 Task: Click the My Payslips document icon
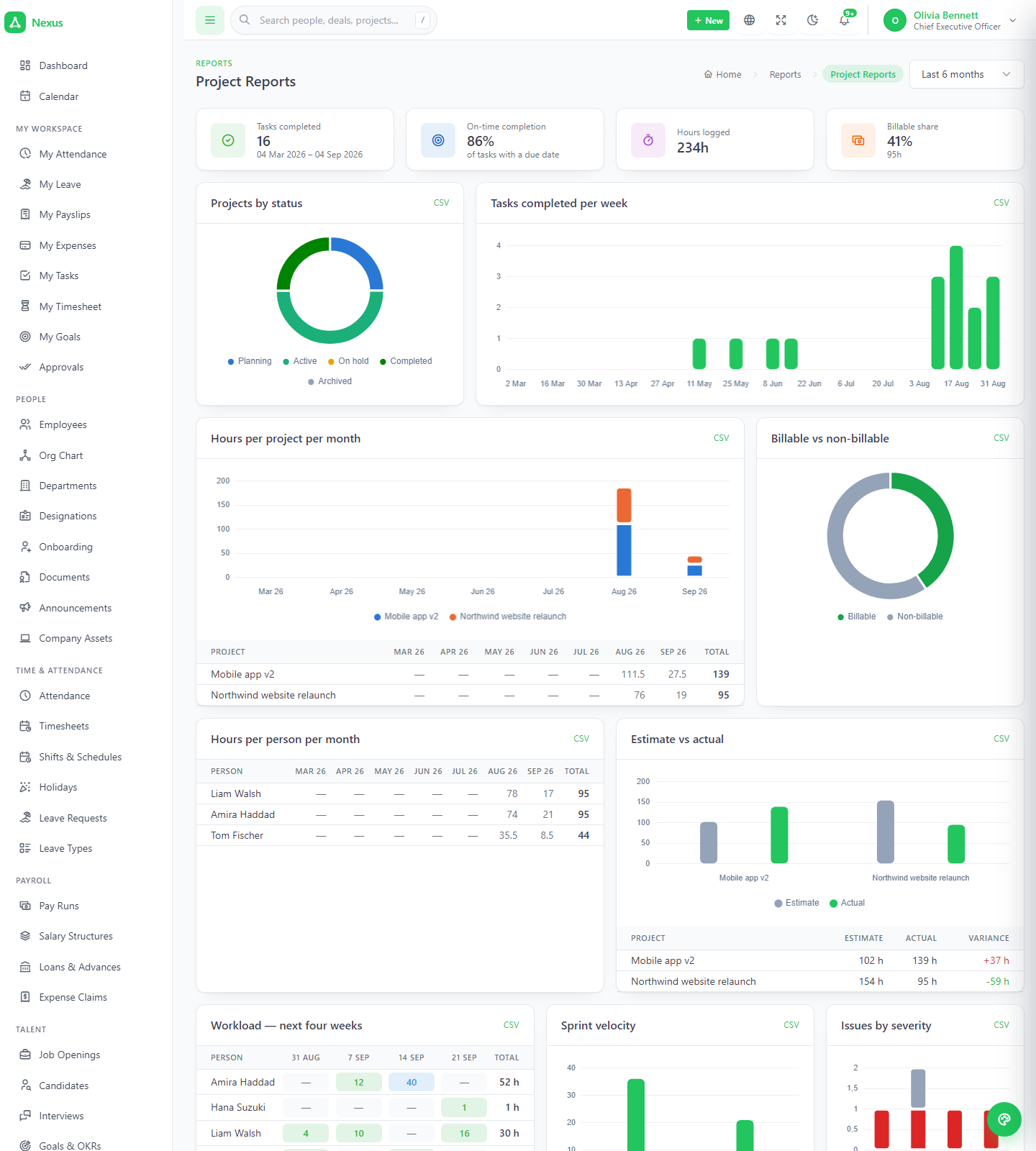pyautogui.click(x=25, y=214)
